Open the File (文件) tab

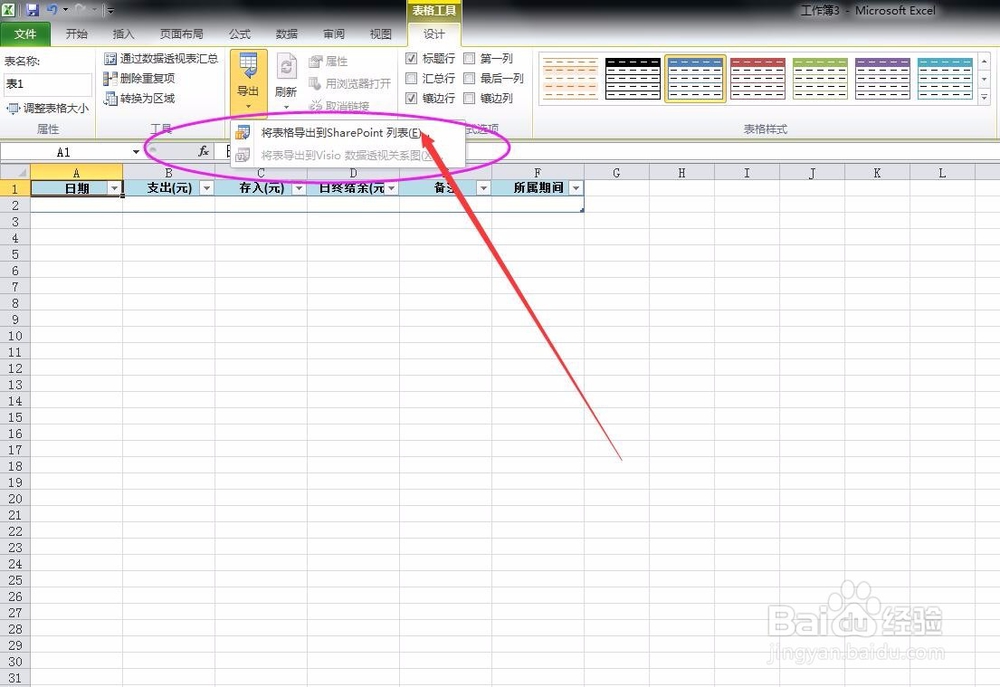pyautogui.click(x=25, y=34)
